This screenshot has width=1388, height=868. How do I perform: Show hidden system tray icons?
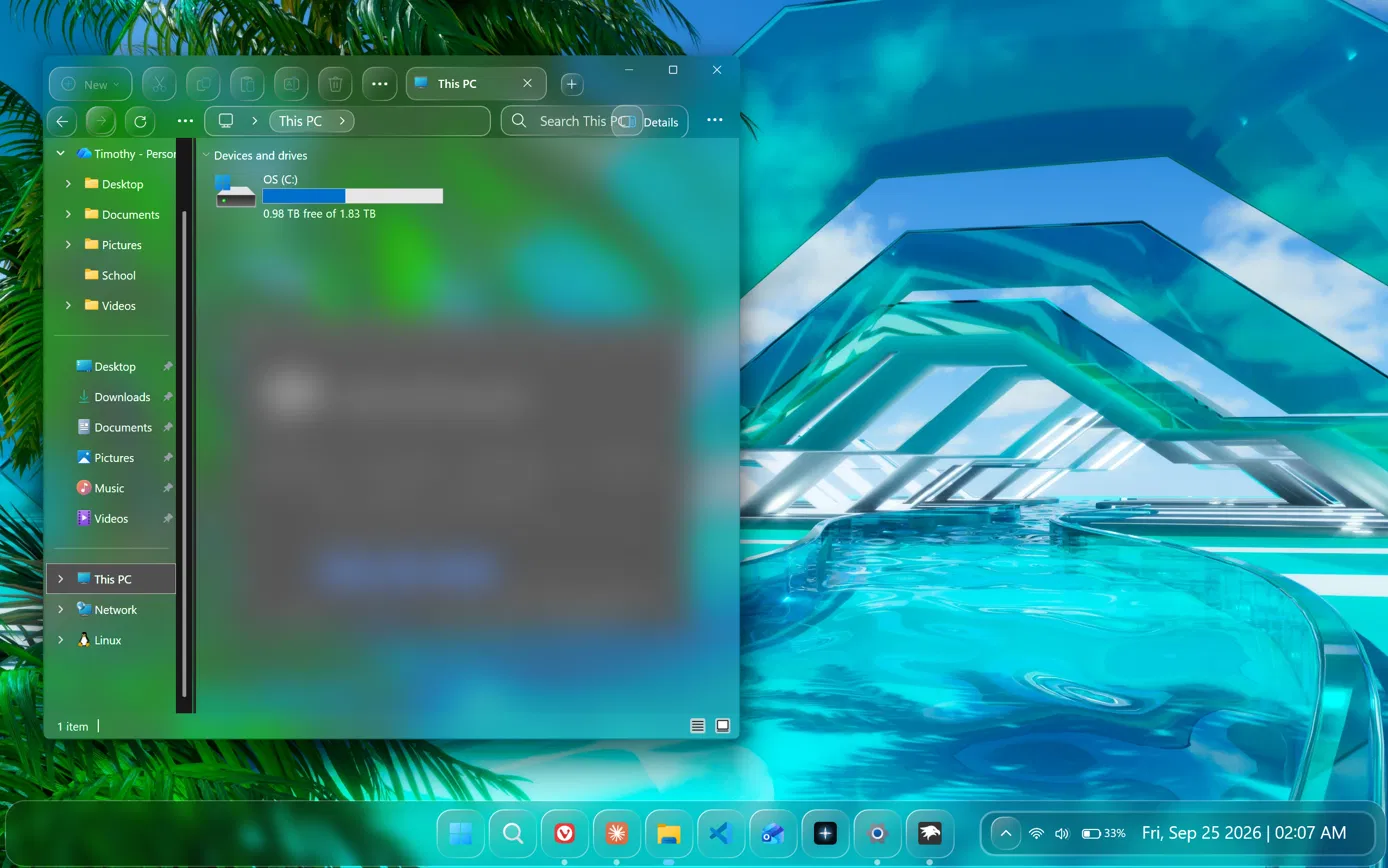[x=1006, y=833]
